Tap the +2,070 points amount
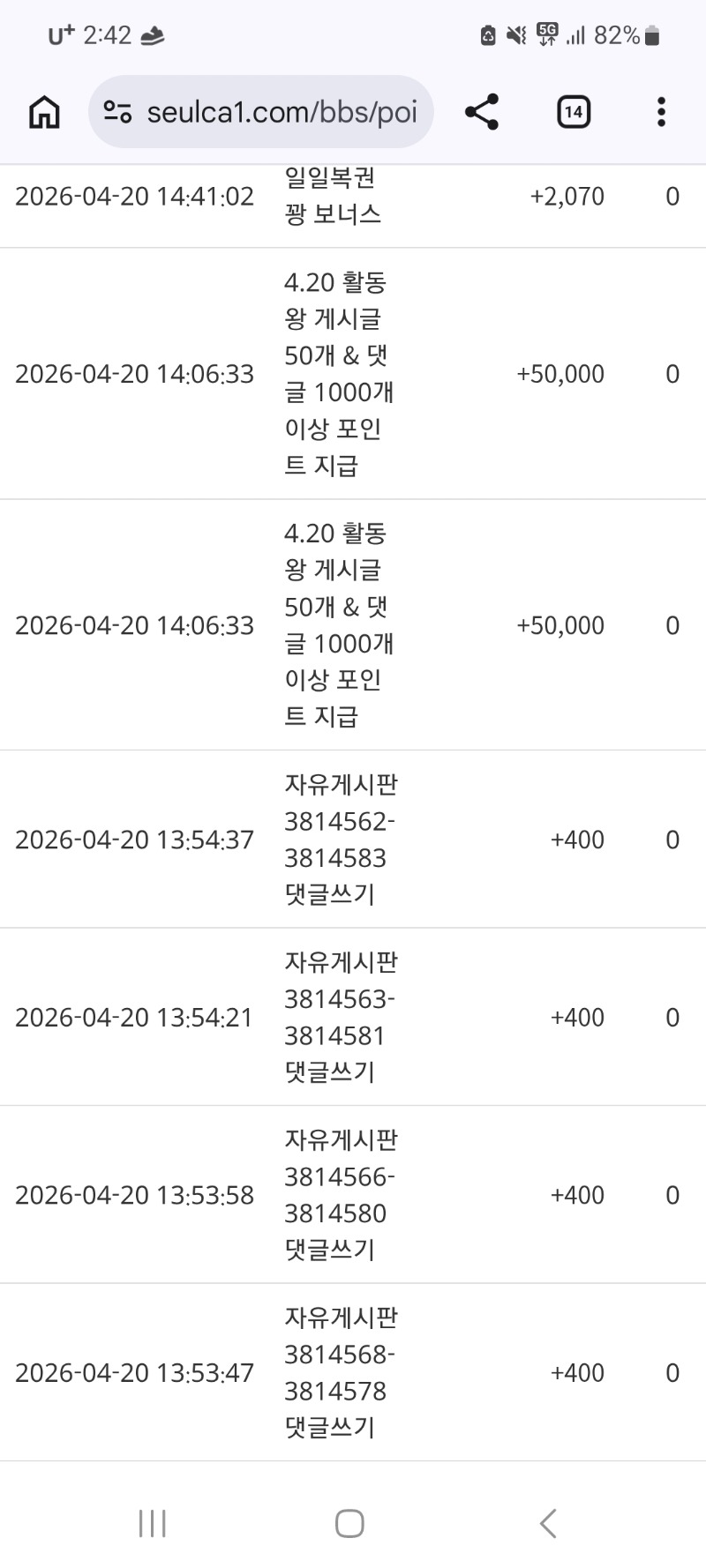706x1568 pixels. [x=567, y=197]
